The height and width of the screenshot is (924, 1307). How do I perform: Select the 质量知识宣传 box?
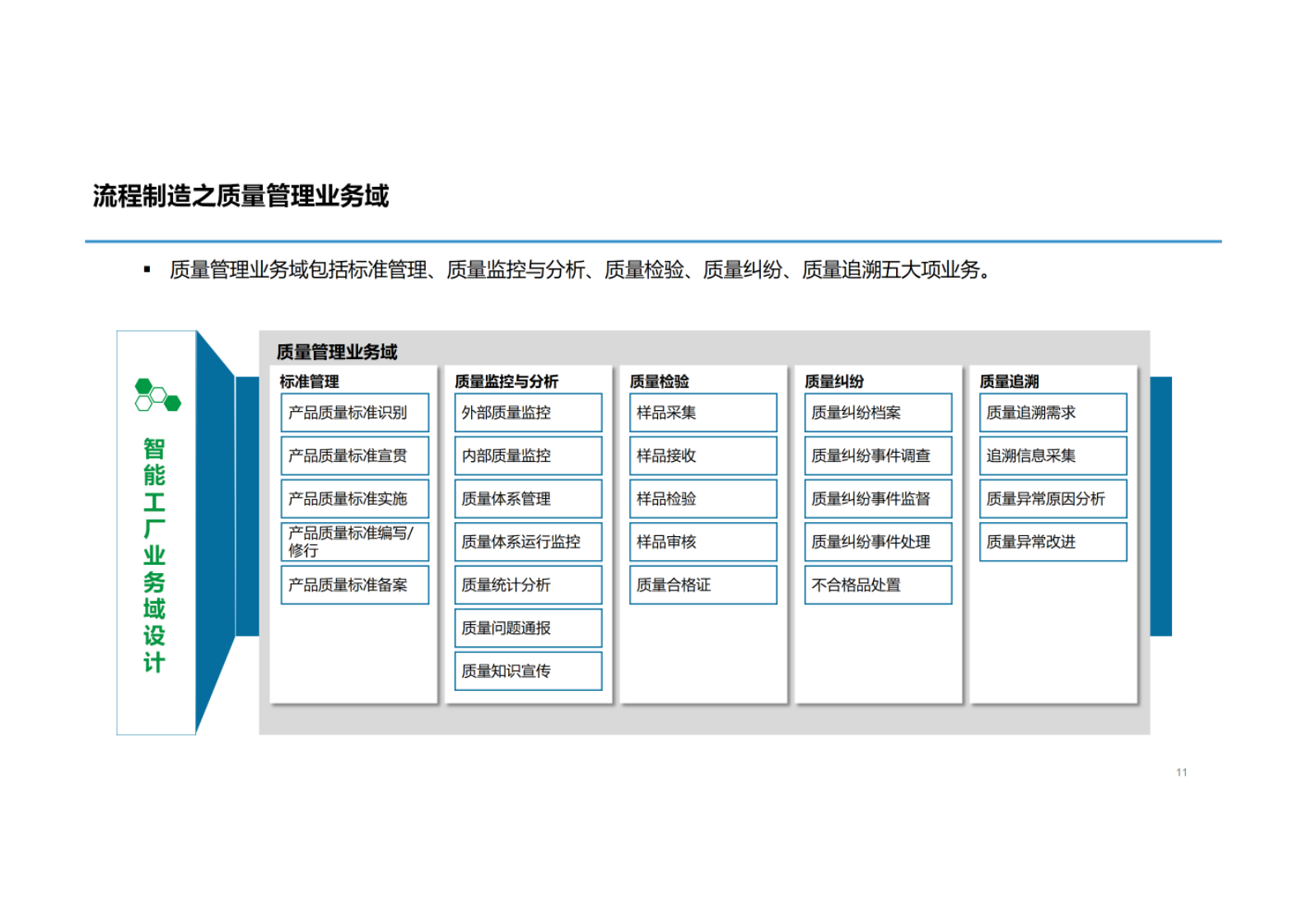528,671
